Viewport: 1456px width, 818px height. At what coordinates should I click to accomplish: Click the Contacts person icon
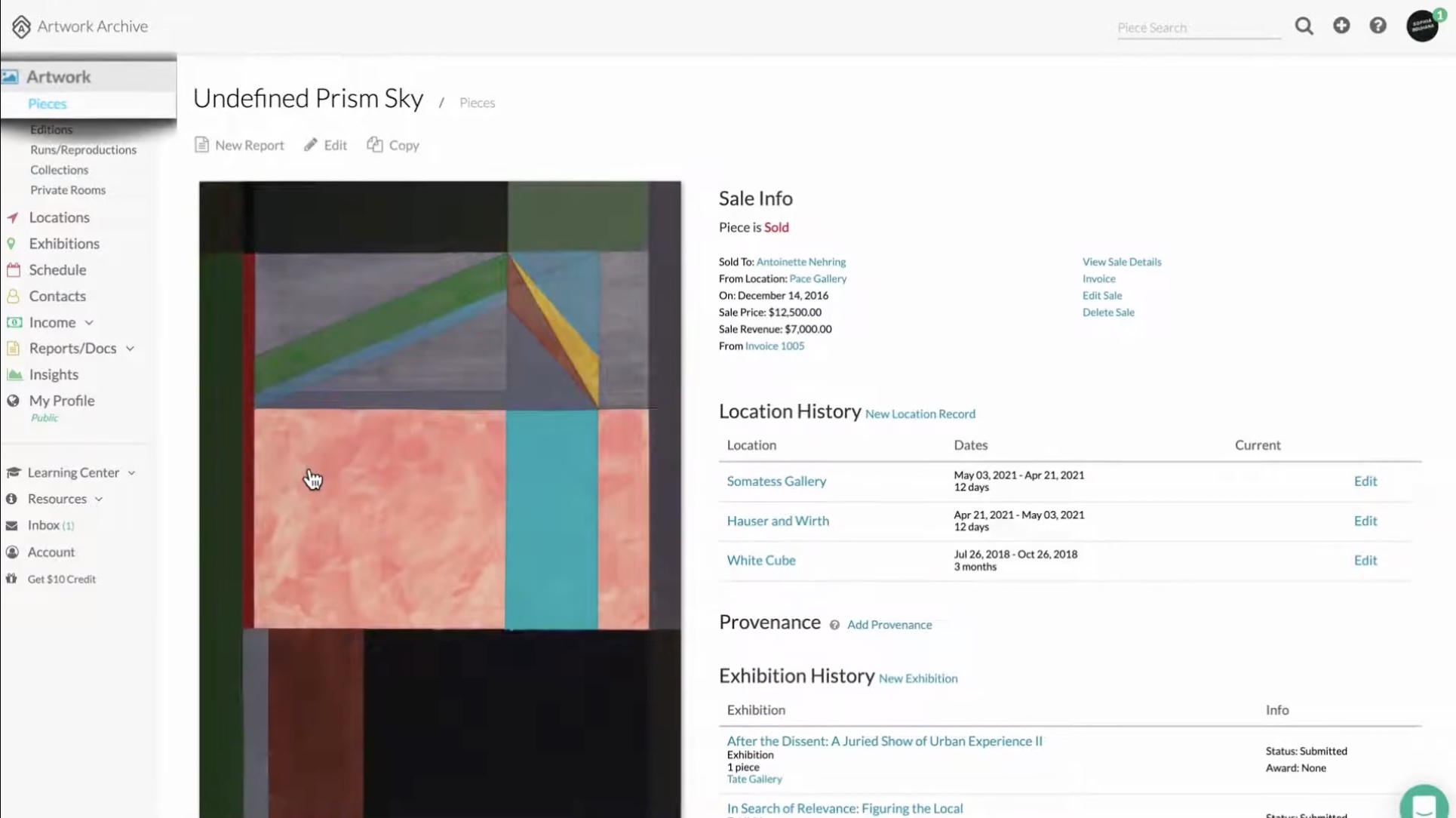tap(13, 296)
